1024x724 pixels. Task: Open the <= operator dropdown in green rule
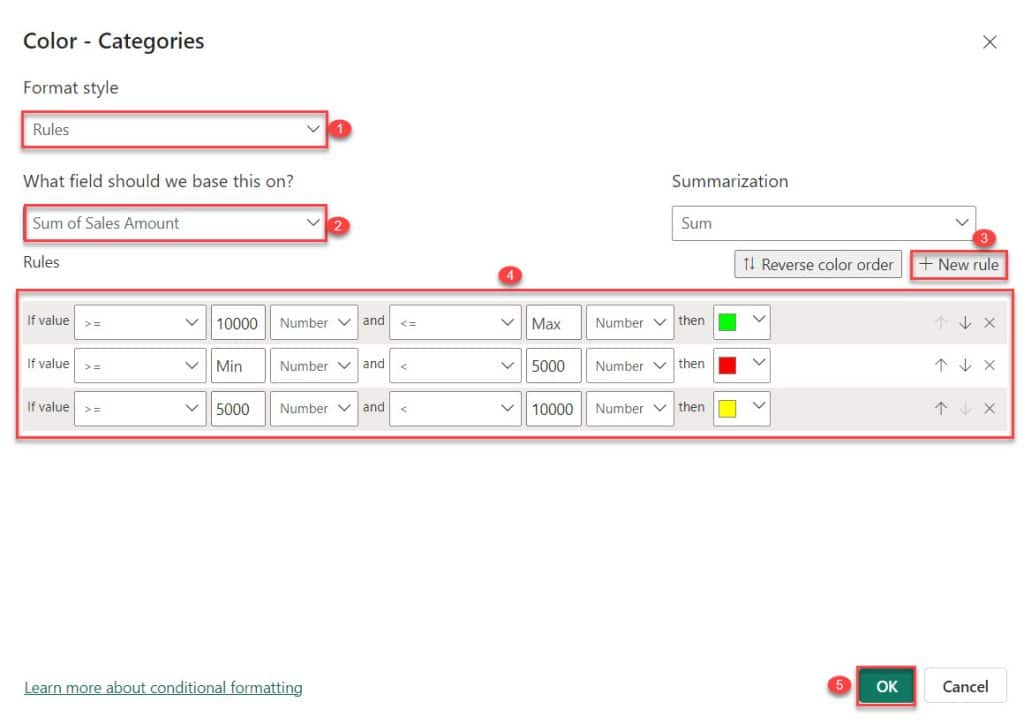[x=455, y=323]
